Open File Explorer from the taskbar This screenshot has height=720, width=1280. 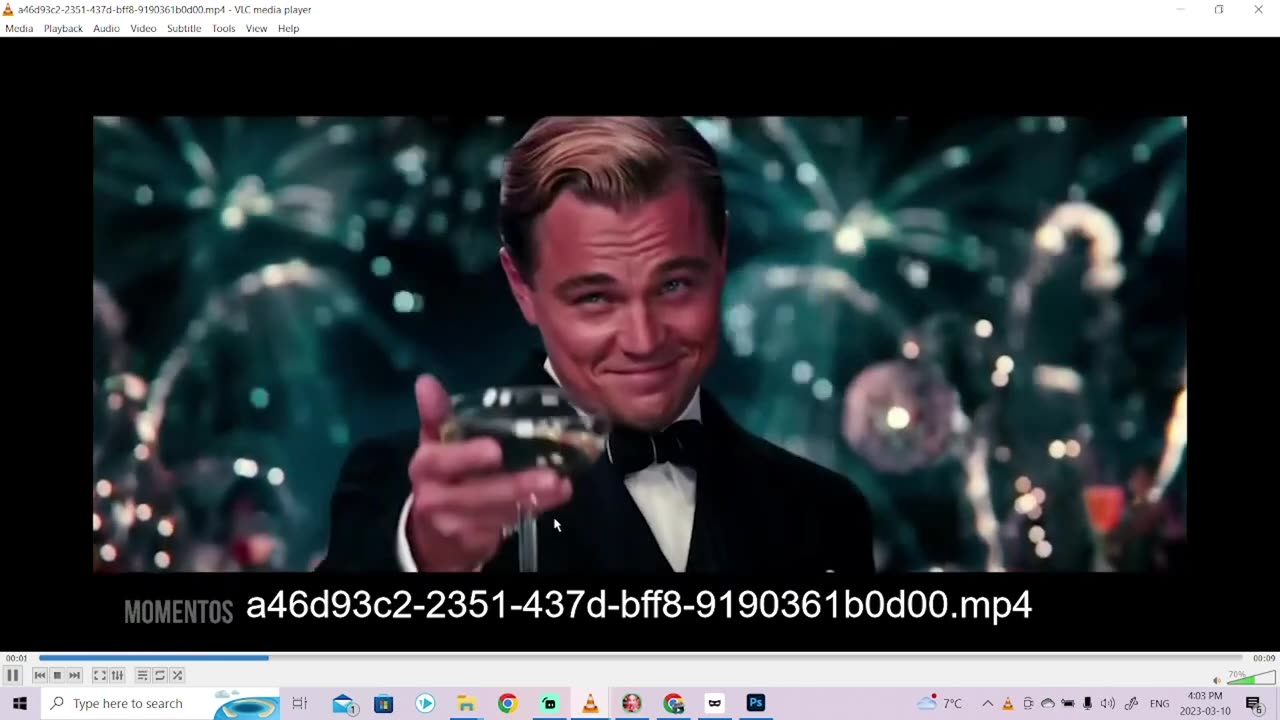tap(466, 703)
